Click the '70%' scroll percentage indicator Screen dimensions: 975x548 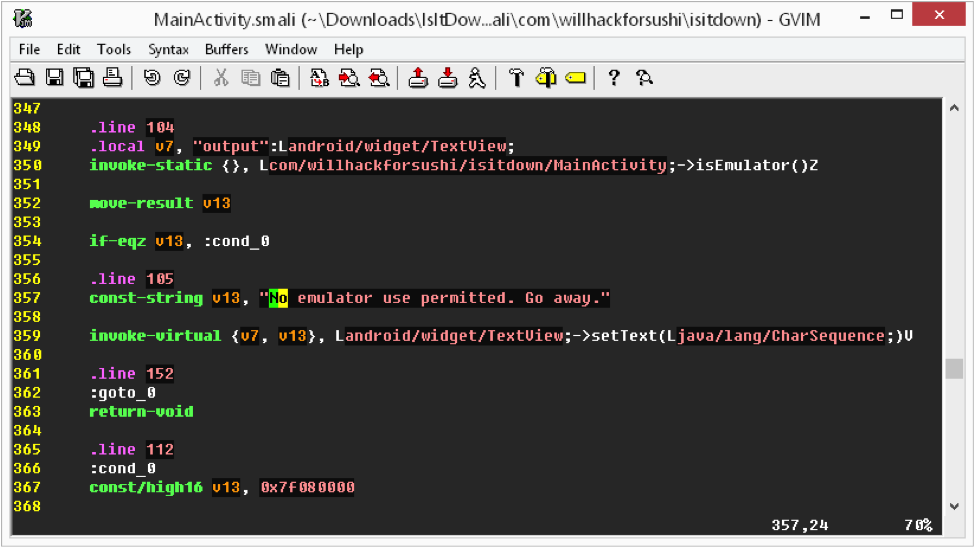click(x=918, y=526)
